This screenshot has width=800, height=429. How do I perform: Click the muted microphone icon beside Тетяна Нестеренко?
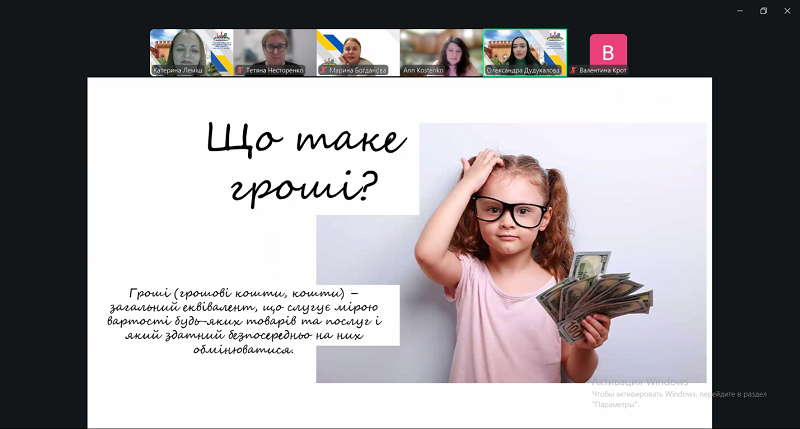click(x=239, y=71)
